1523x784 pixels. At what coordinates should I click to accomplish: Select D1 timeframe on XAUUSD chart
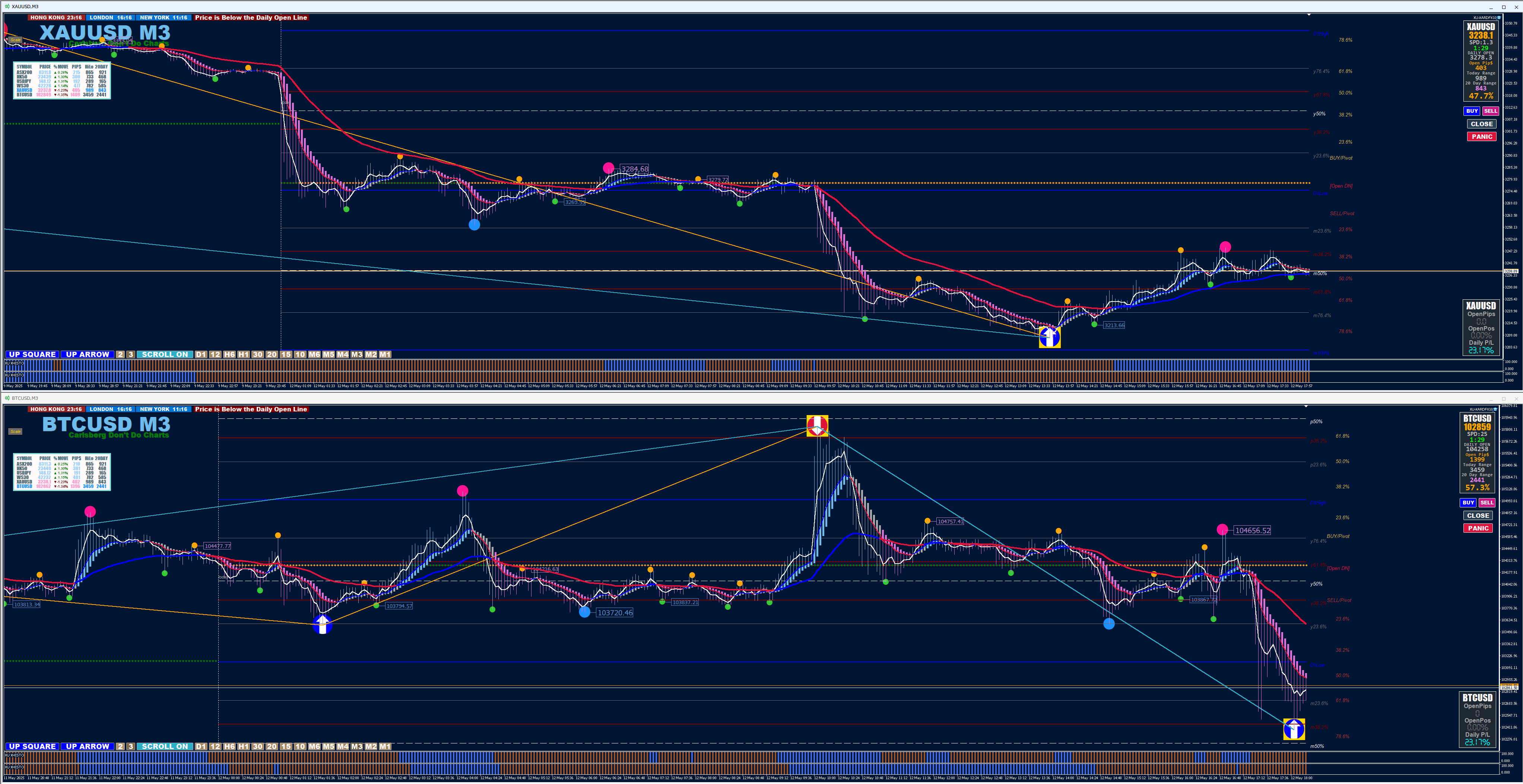[x=201, y=354]
